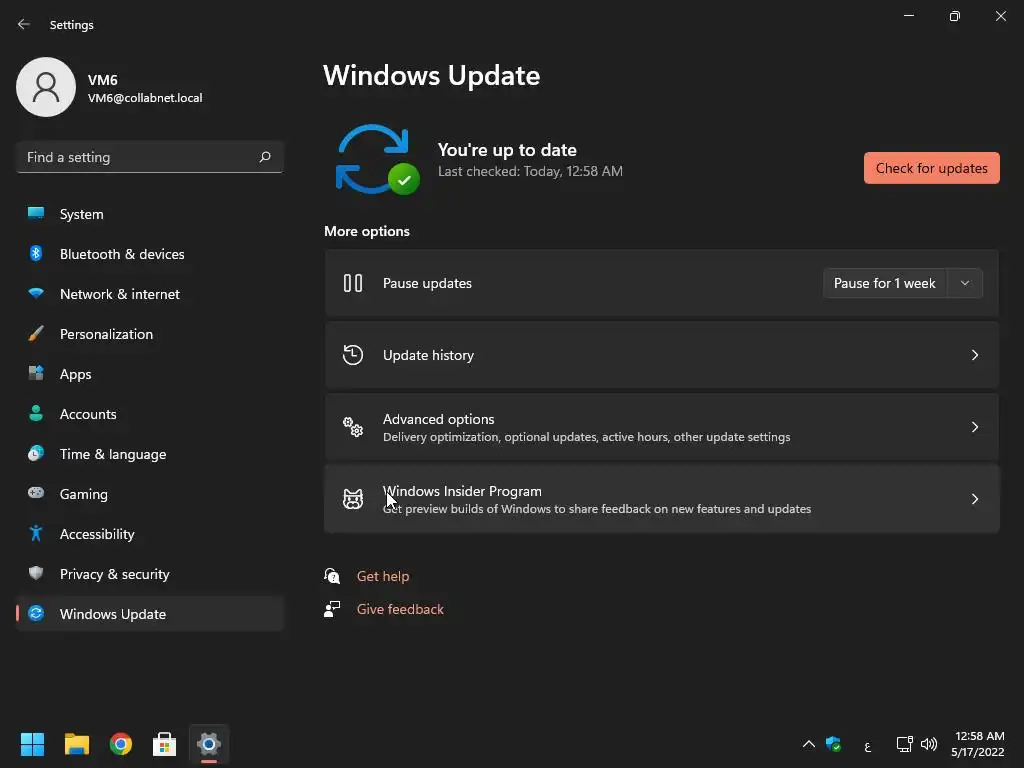Screen dimensions: 1024x768
Task: Open the Windows Start menu
Action: click(x=32, y=744)
